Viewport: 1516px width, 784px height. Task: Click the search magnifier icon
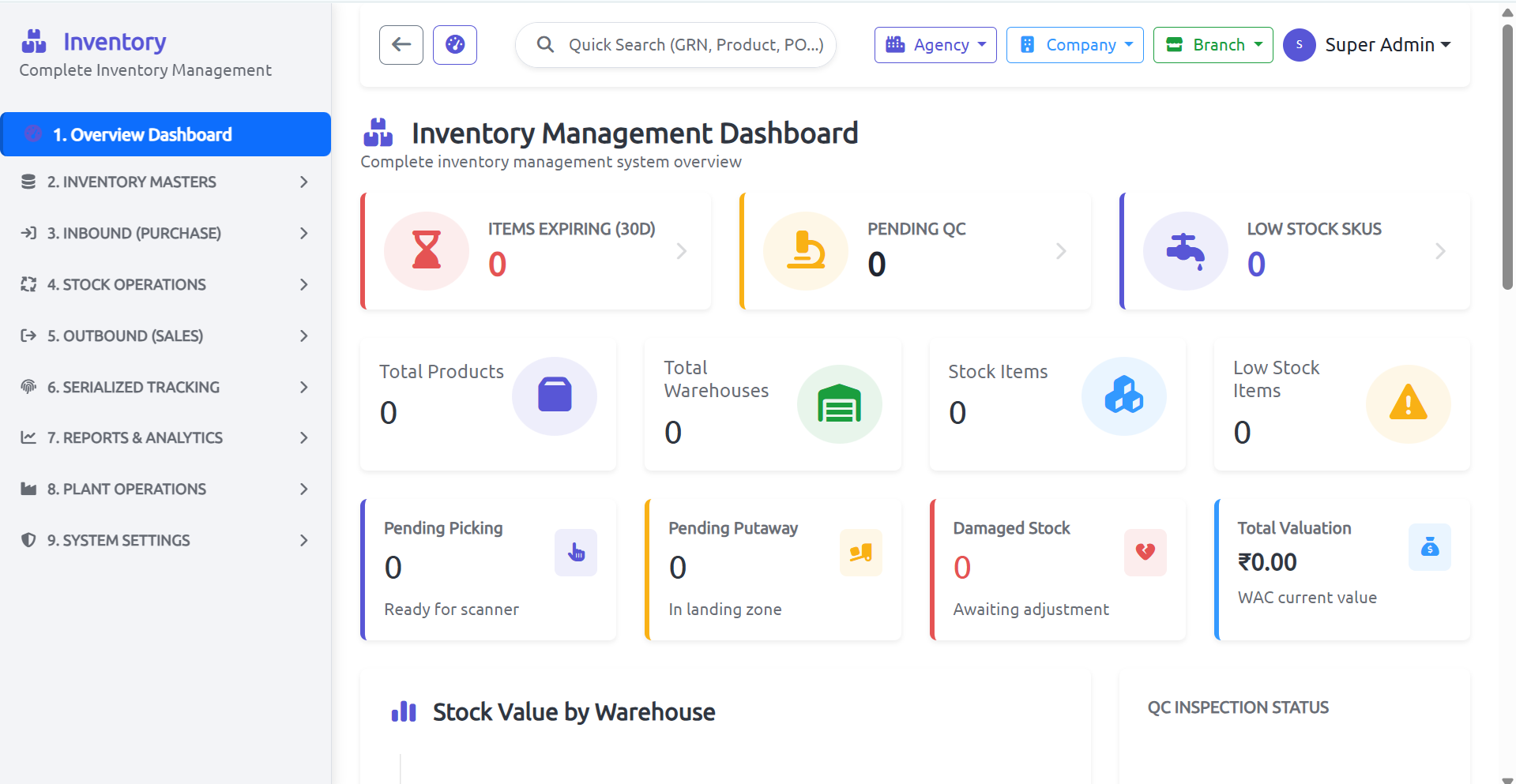click(x=545, y=45)
